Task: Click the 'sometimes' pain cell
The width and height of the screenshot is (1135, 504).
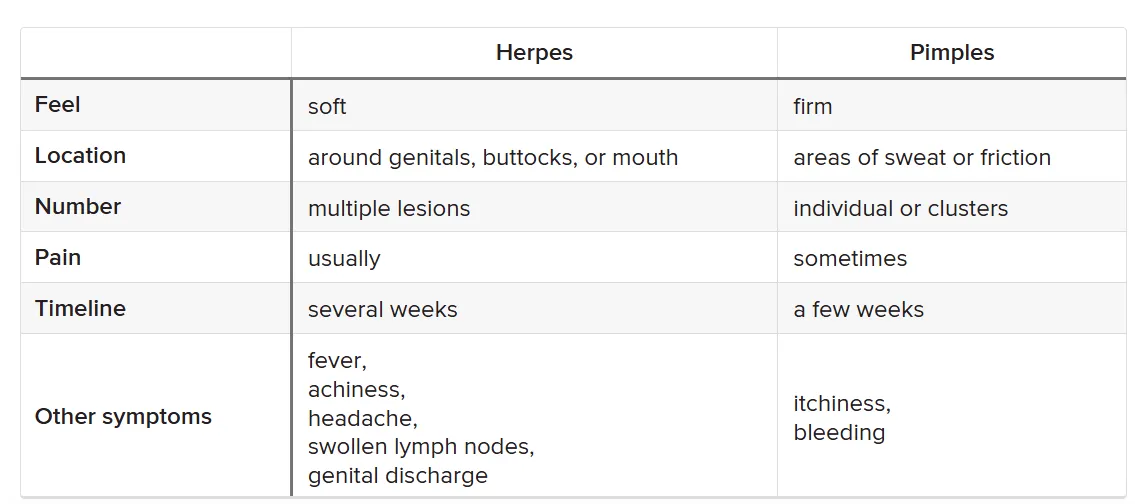Action: point(850,259)
